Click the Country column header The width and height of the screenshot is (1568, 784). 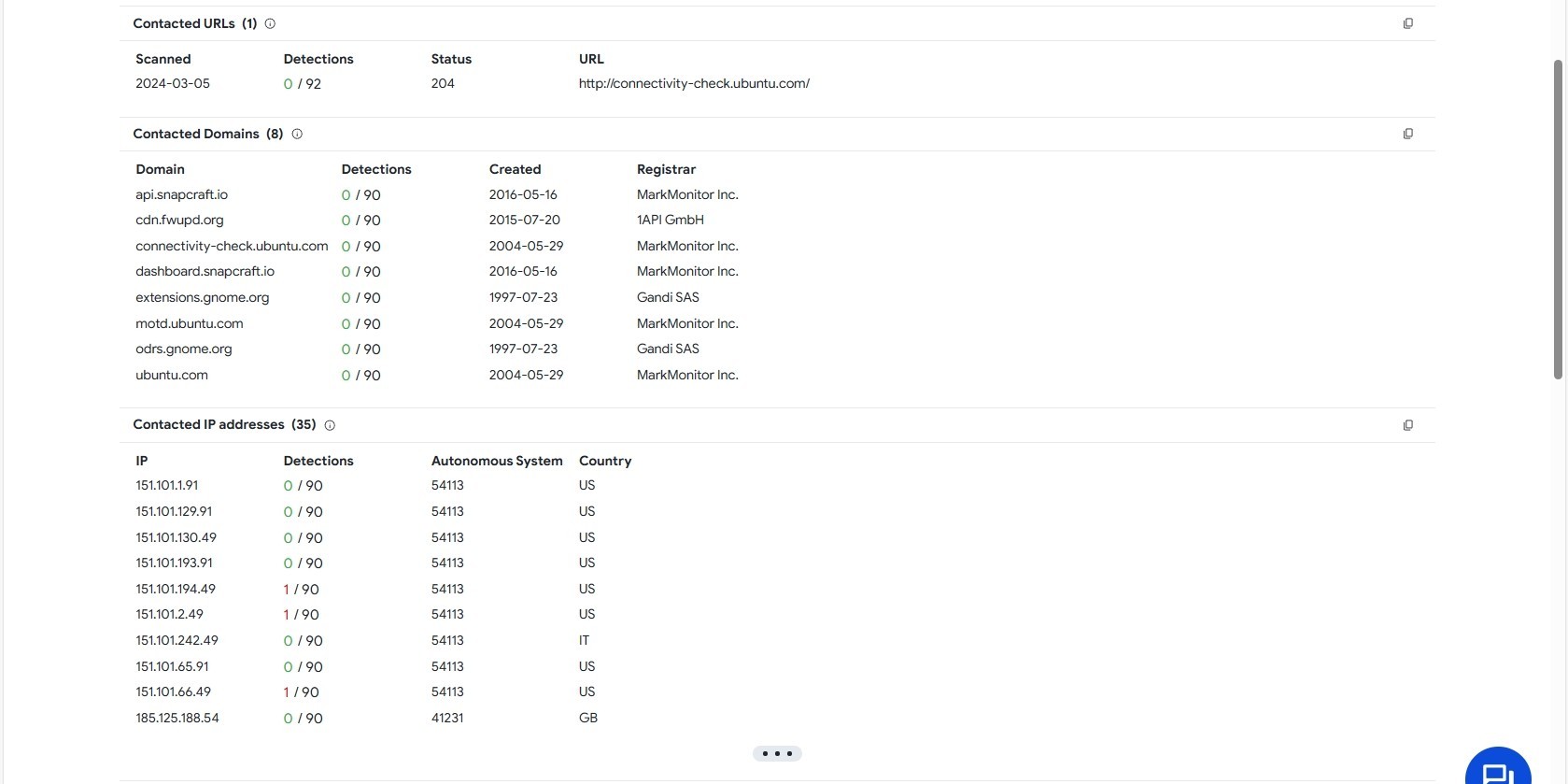point(605,461)
